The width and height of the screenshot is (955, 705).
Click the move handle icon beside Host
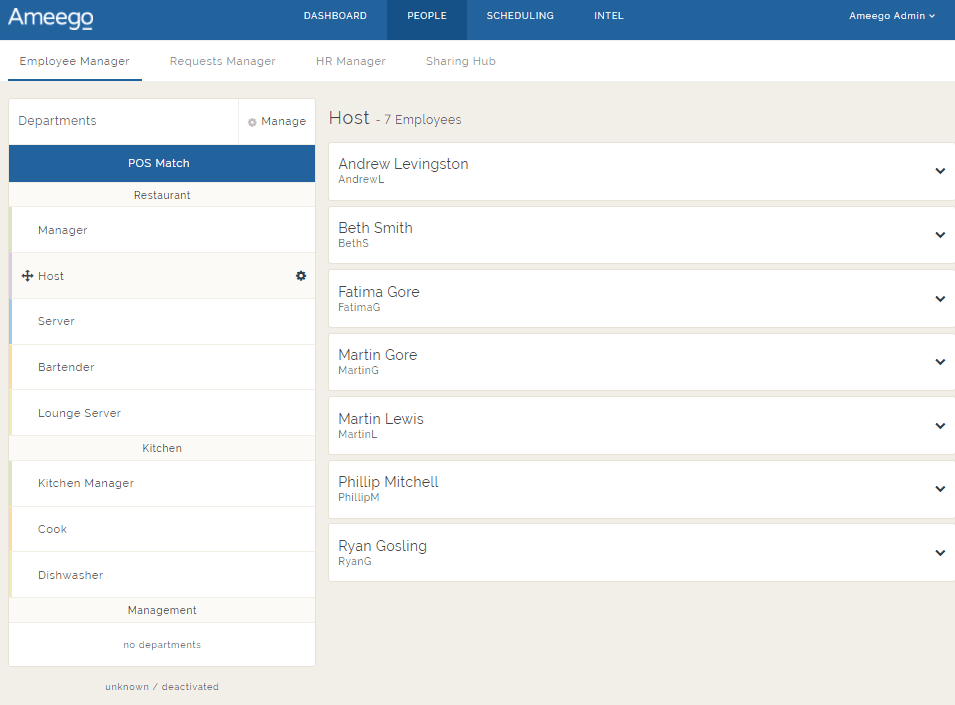coord(27,276)
